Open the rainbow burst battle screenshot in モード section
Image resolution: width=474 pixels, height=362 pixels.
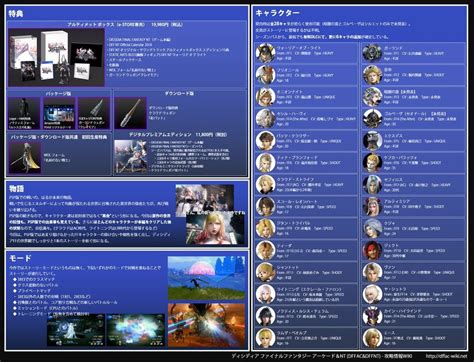click(x=135, y=330)
